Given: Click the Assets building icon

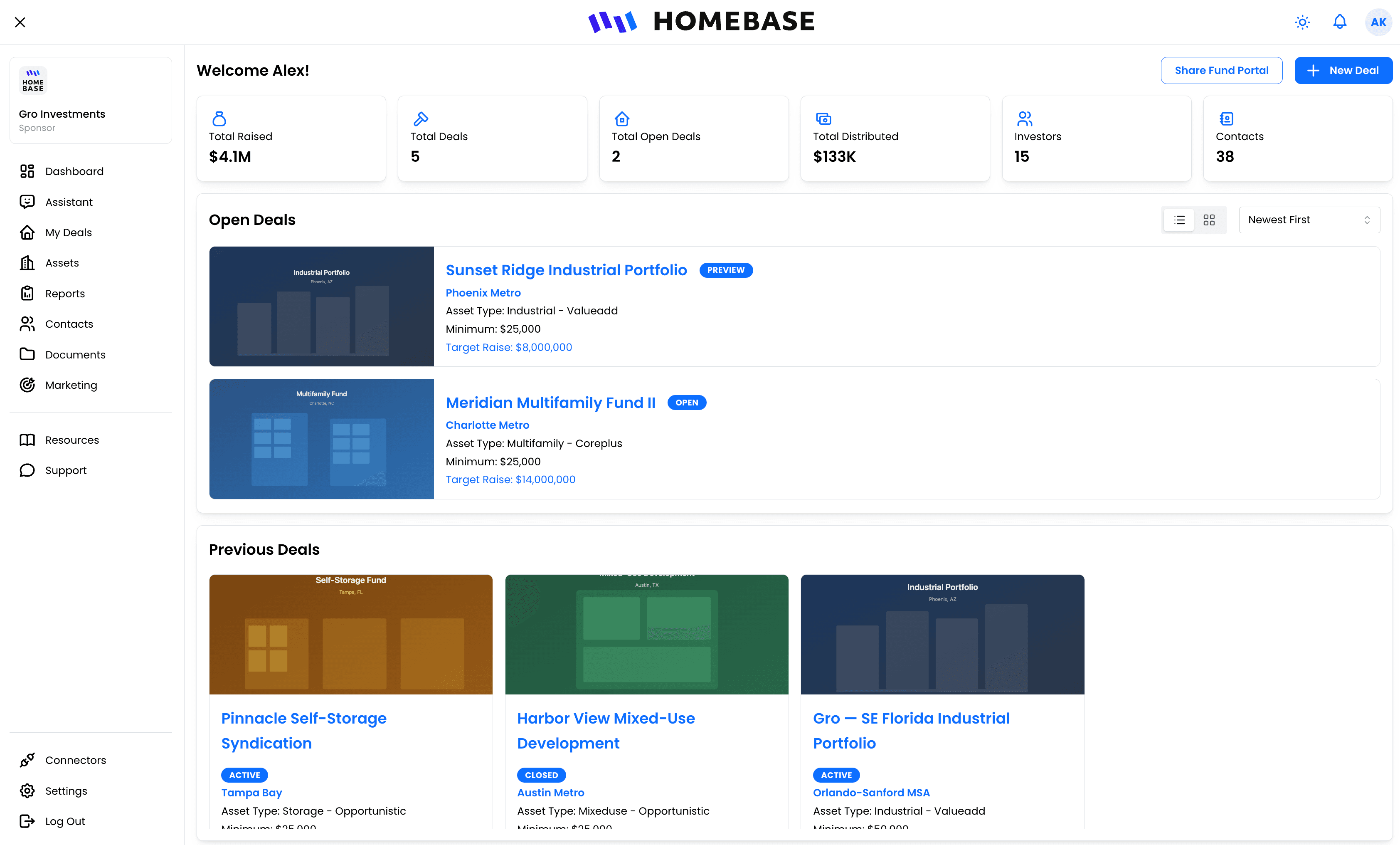Looking at the screenshot, I should click(27, 262).
